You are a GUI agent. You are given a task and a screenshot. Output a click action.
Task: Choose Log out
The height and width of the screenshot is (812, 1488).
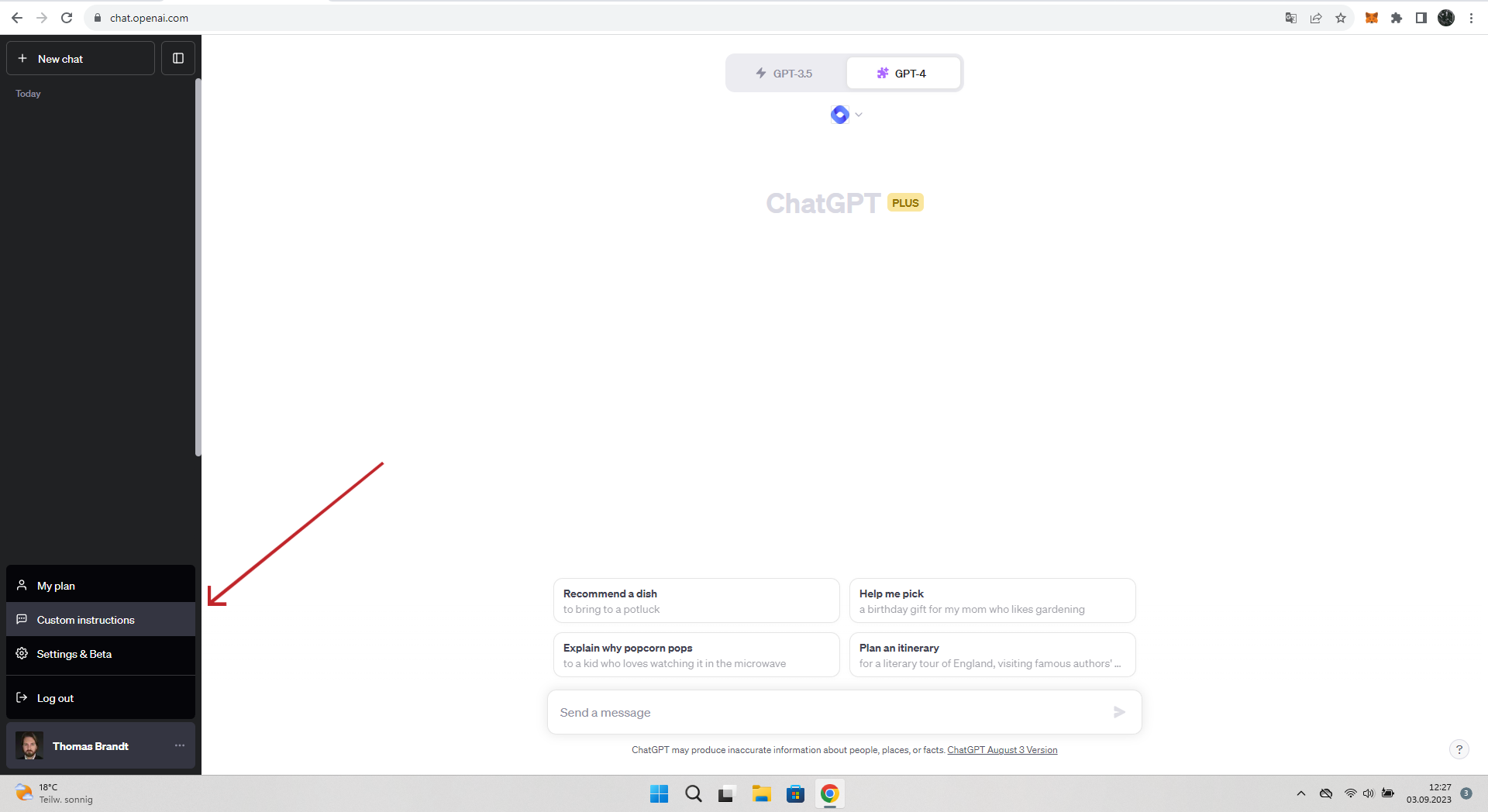pos(101,698)
